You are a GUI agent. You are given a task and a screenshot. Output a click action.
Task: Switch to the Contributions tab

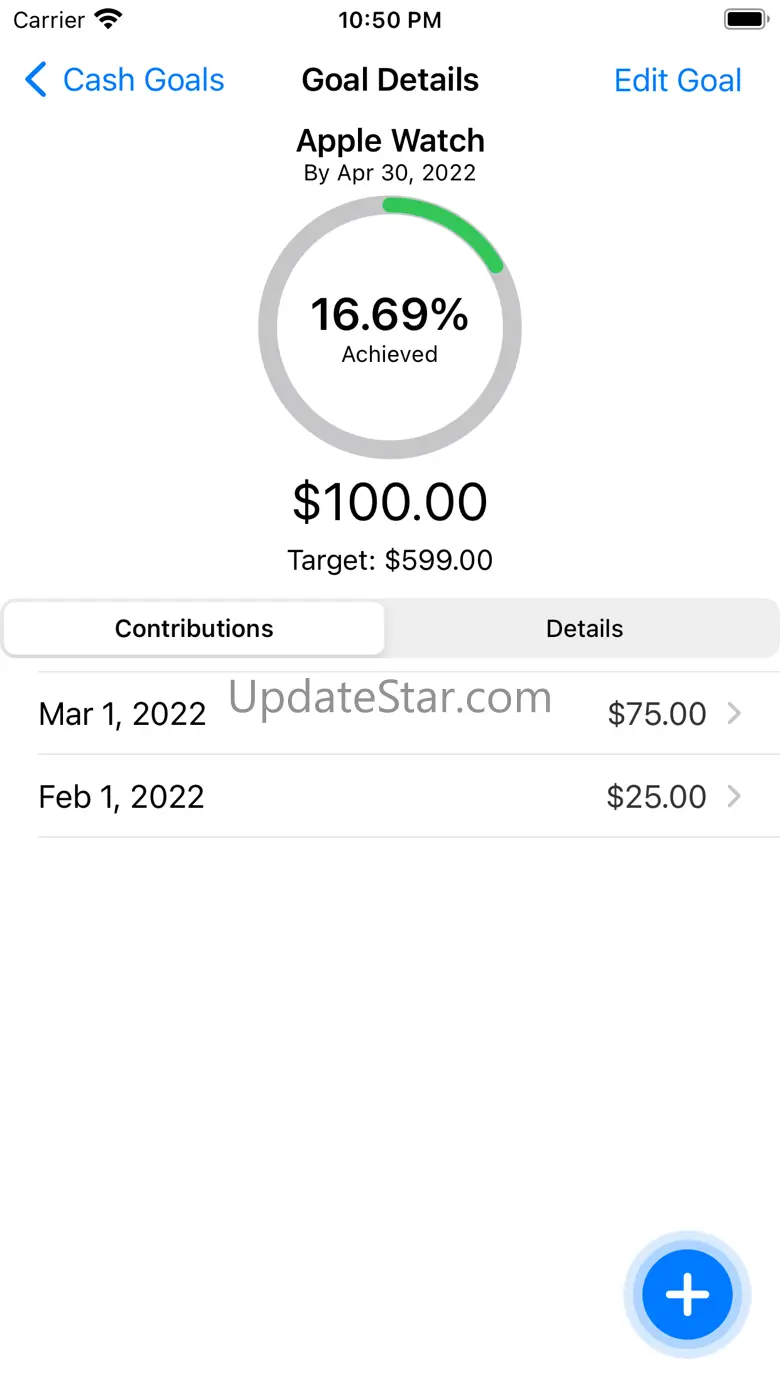click(194, 628)
